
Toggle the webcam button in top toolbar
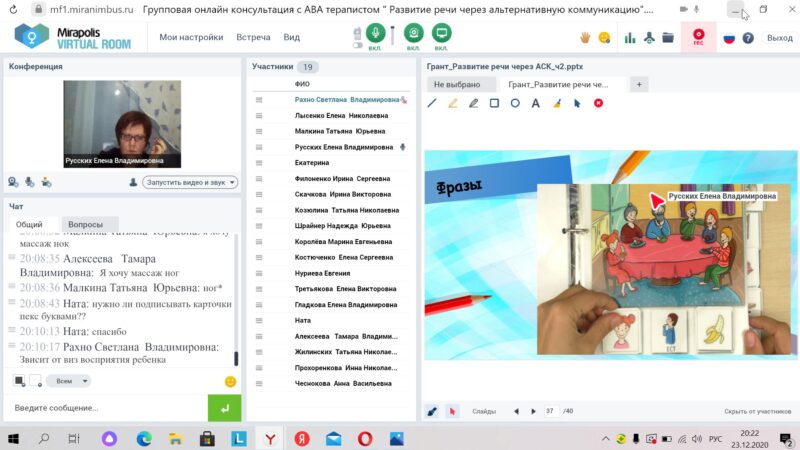click(x=413, y=33)
